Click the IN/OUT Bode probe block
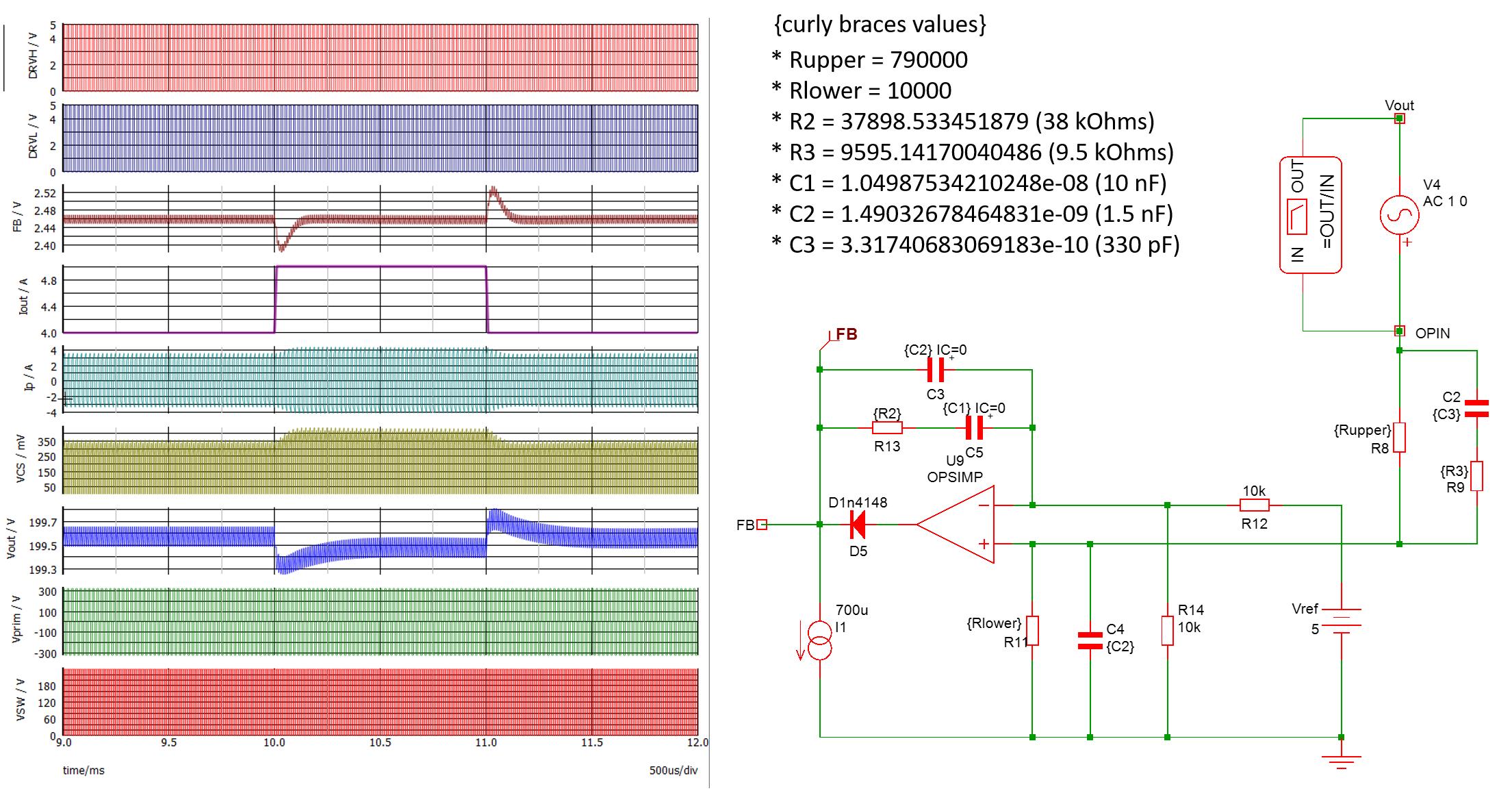Image resolution: width=1512 pixels, height=791 pixels. point(1310,215)
